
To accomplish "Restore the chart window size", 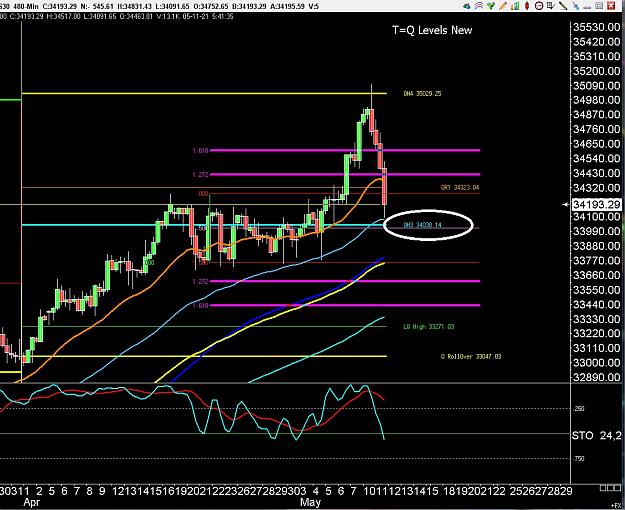I will coord(599,6).
